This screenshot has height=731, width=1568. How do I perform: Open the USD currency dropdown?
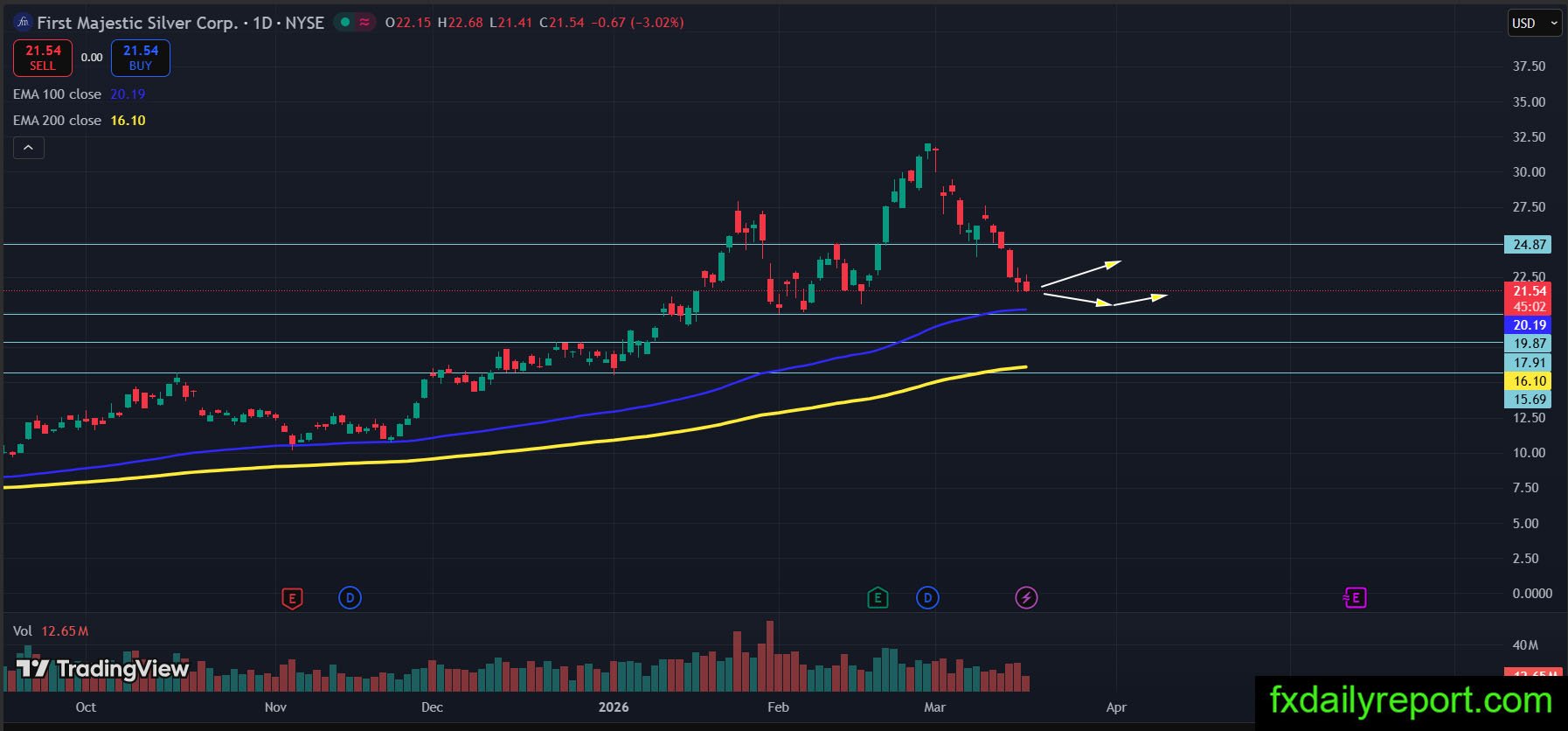coord(1536,24)
